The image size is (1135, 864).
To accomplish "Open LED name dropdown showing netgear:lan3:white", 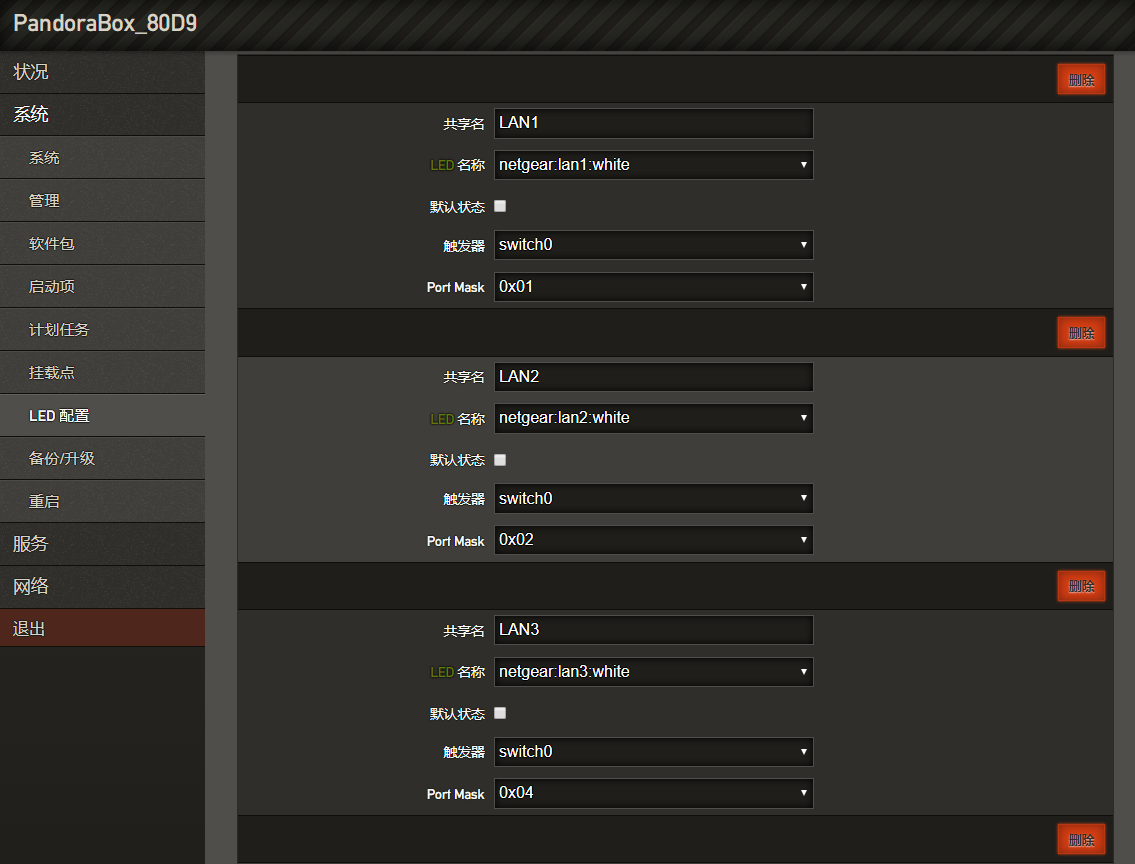I will 654,672.
